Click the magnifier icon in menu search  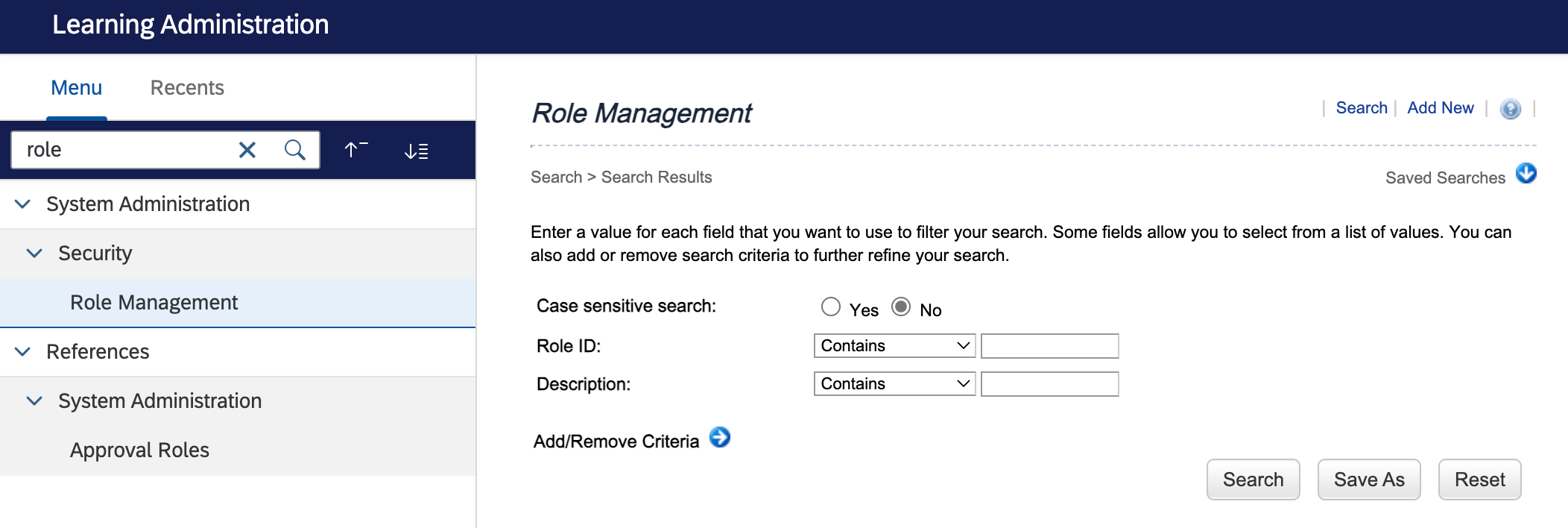(x=295, y=151)
